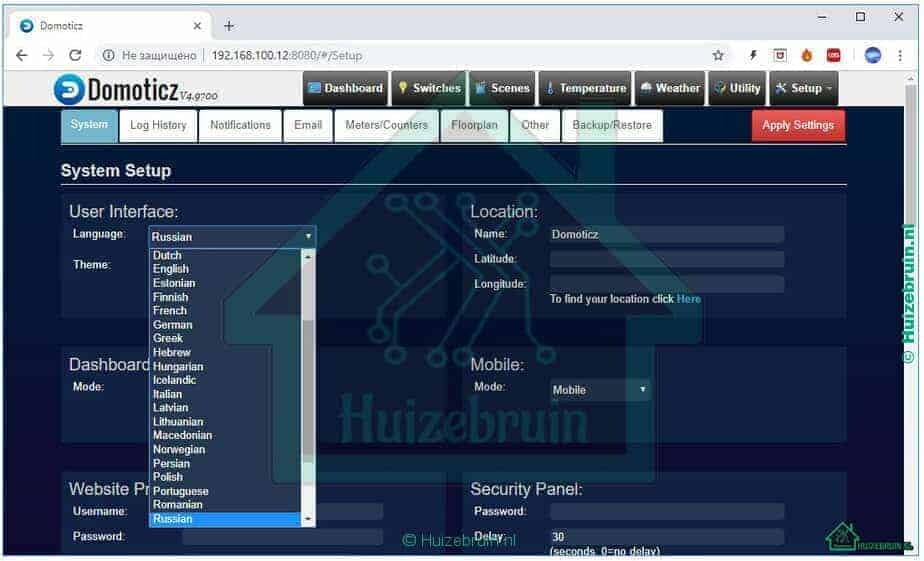Switch to the Log History tab
The height and width of the screenshot is (561, 924).
coord(158,126)
